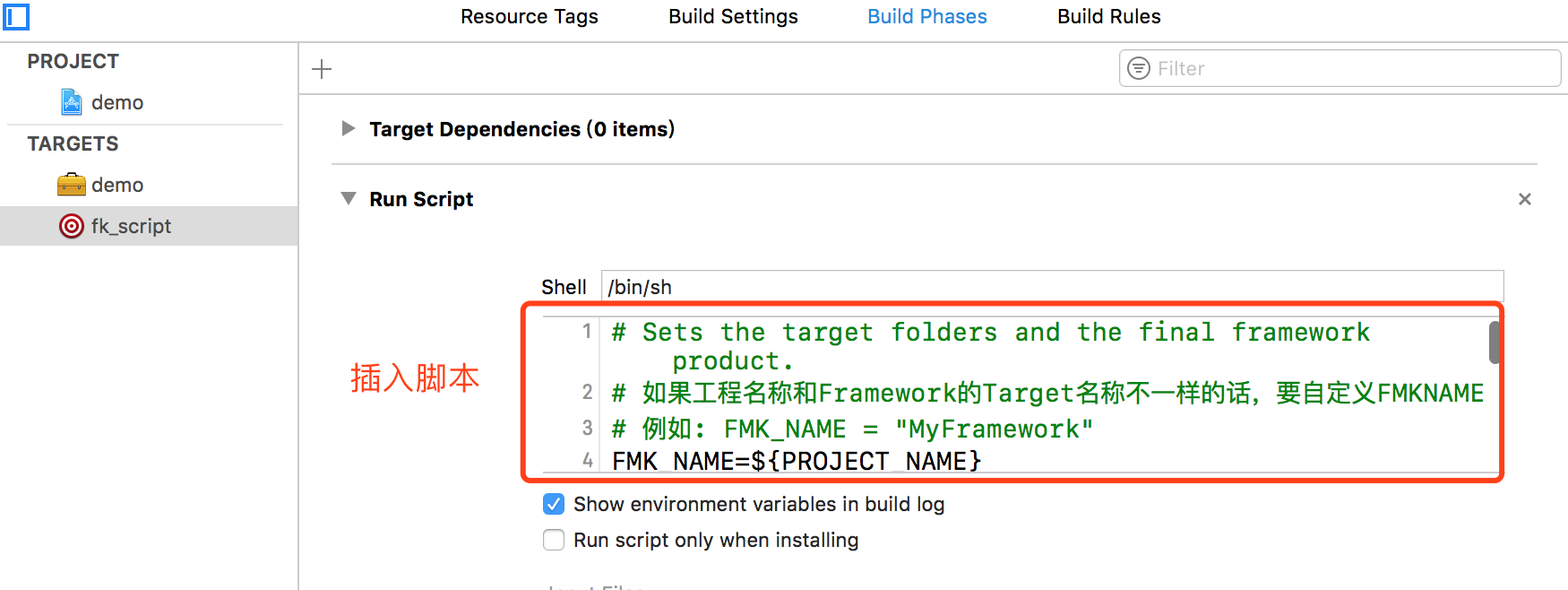The height and width of the screenshot is (590, 1568).
Task: Remove Run Script phase with X icon
Action: 1525,199
